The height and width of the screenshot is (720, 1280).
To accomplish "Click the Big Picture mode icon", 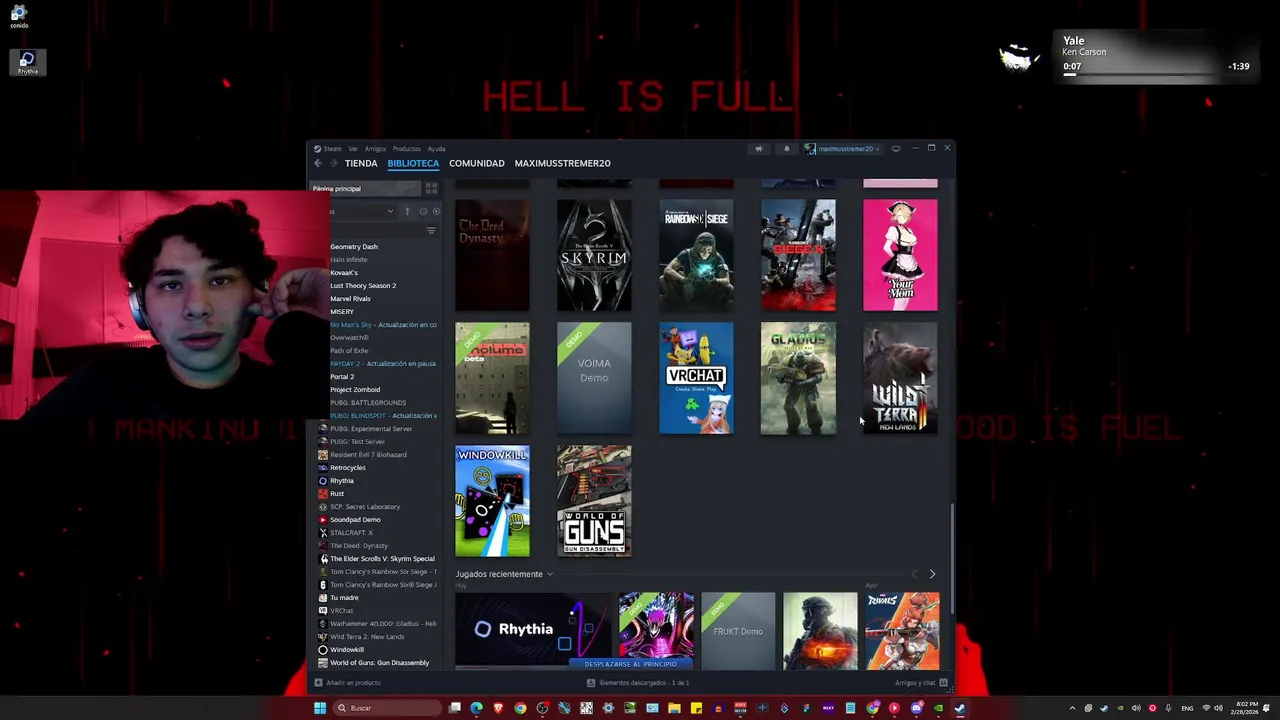I will (896, 149).
